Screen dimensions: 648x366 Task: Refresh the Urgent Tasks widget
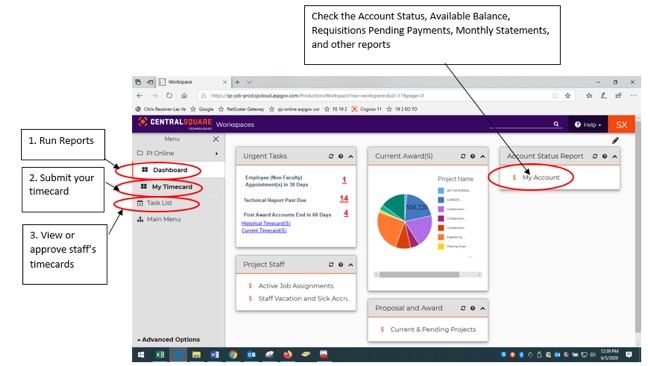pos(331,156)
